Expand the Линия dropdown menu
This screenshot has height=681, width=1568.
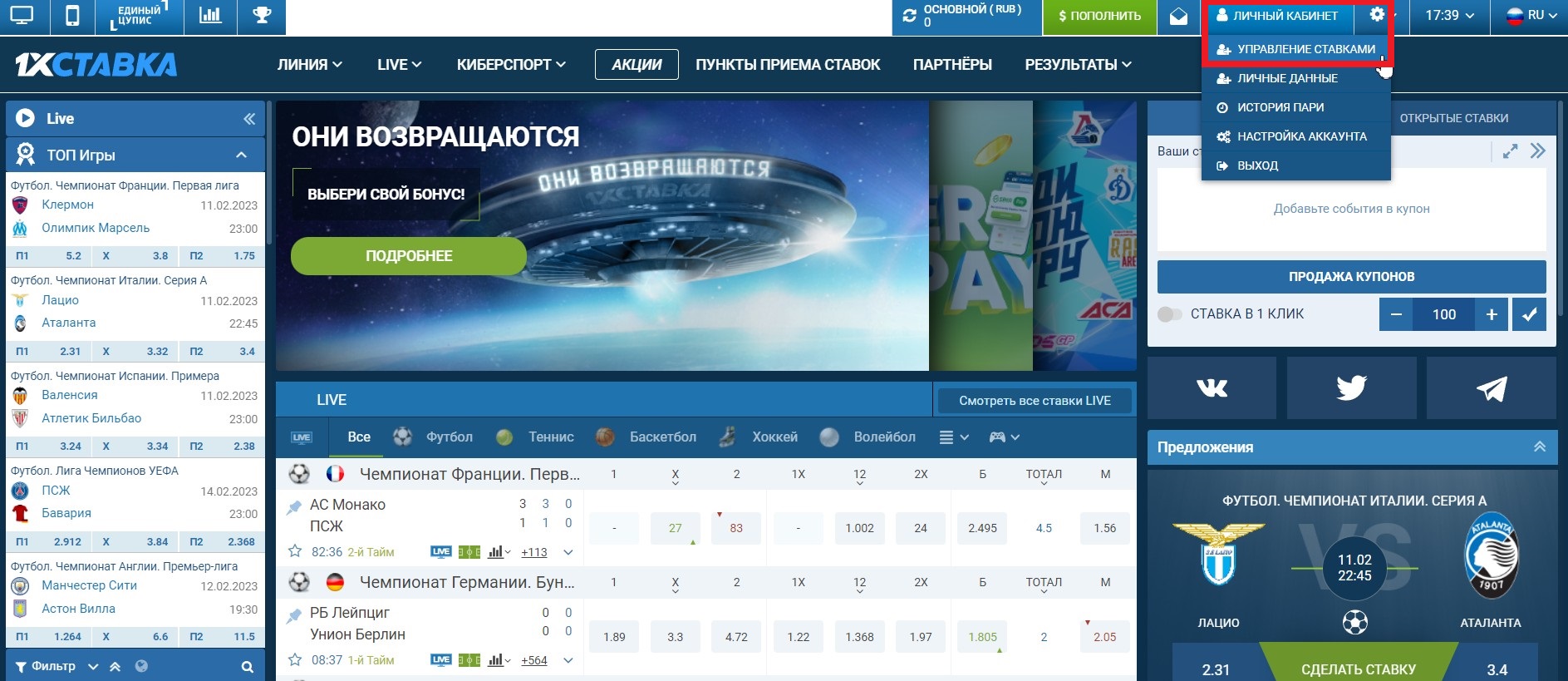309,65
